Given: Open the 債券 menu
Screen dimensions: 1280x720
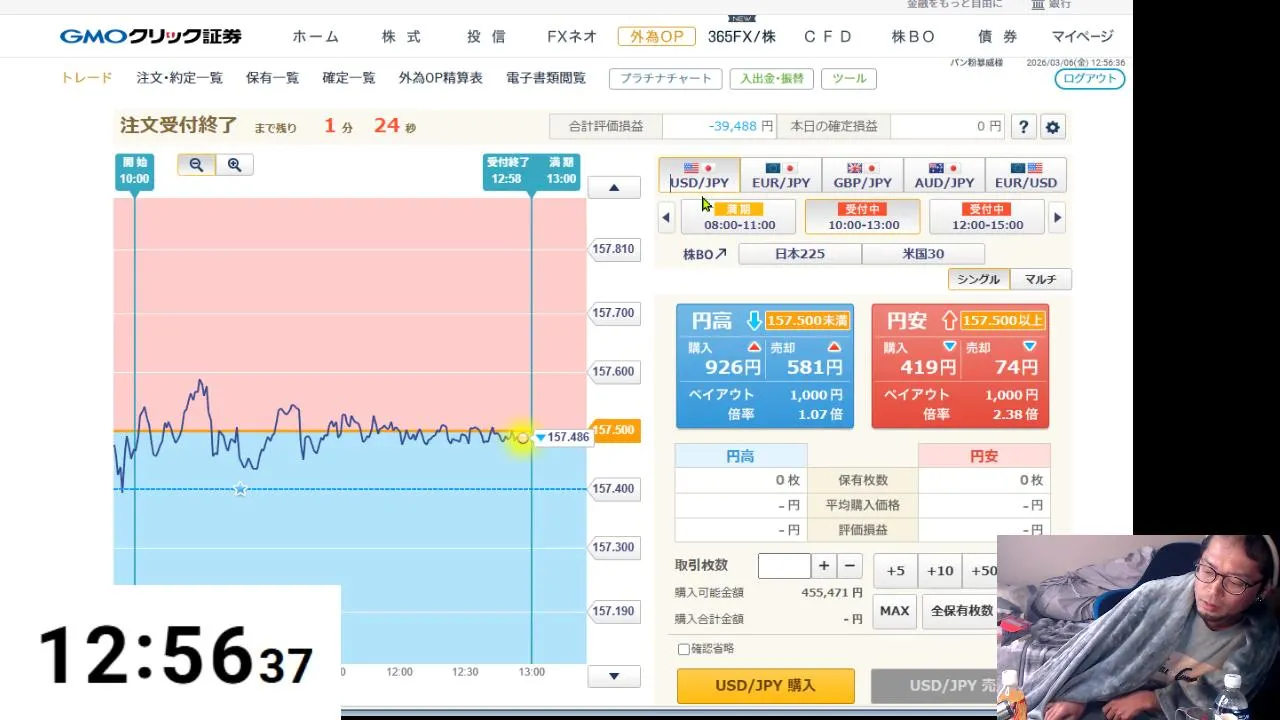Looking at the screenshot, I should point(998,36).
